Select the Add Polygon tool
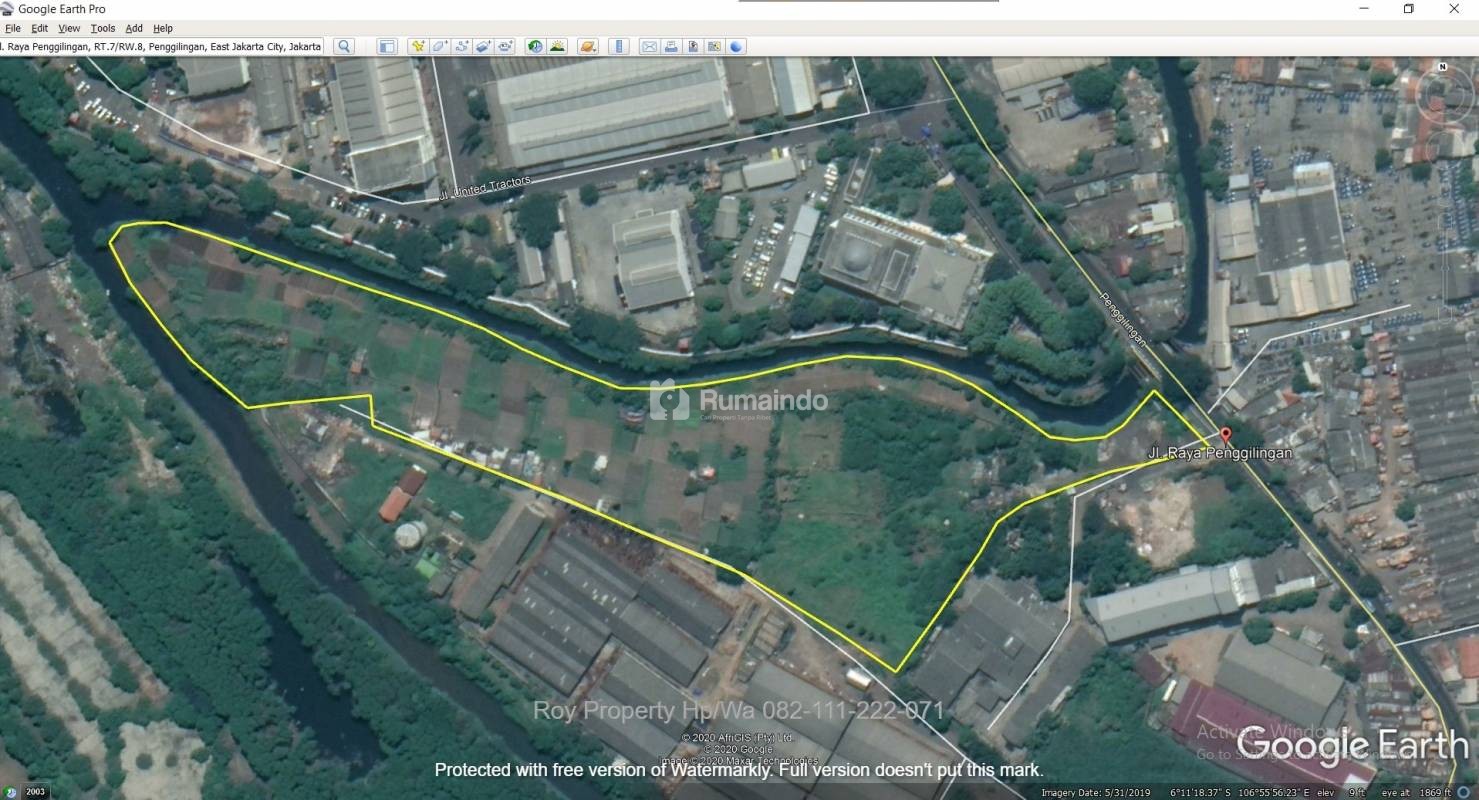Viewport: 1479px width, 800px height. tap(439, 46)
